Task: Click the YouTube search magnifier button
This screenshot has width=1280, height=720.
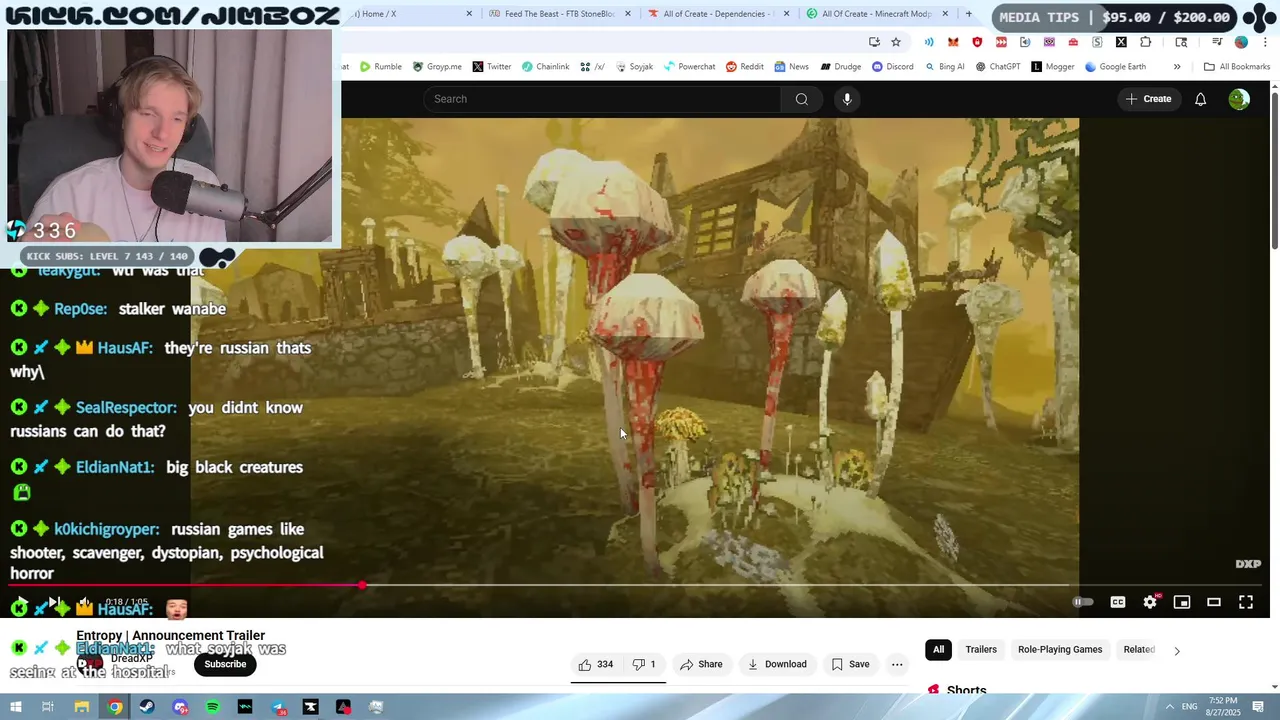Action: pos(801,99)
